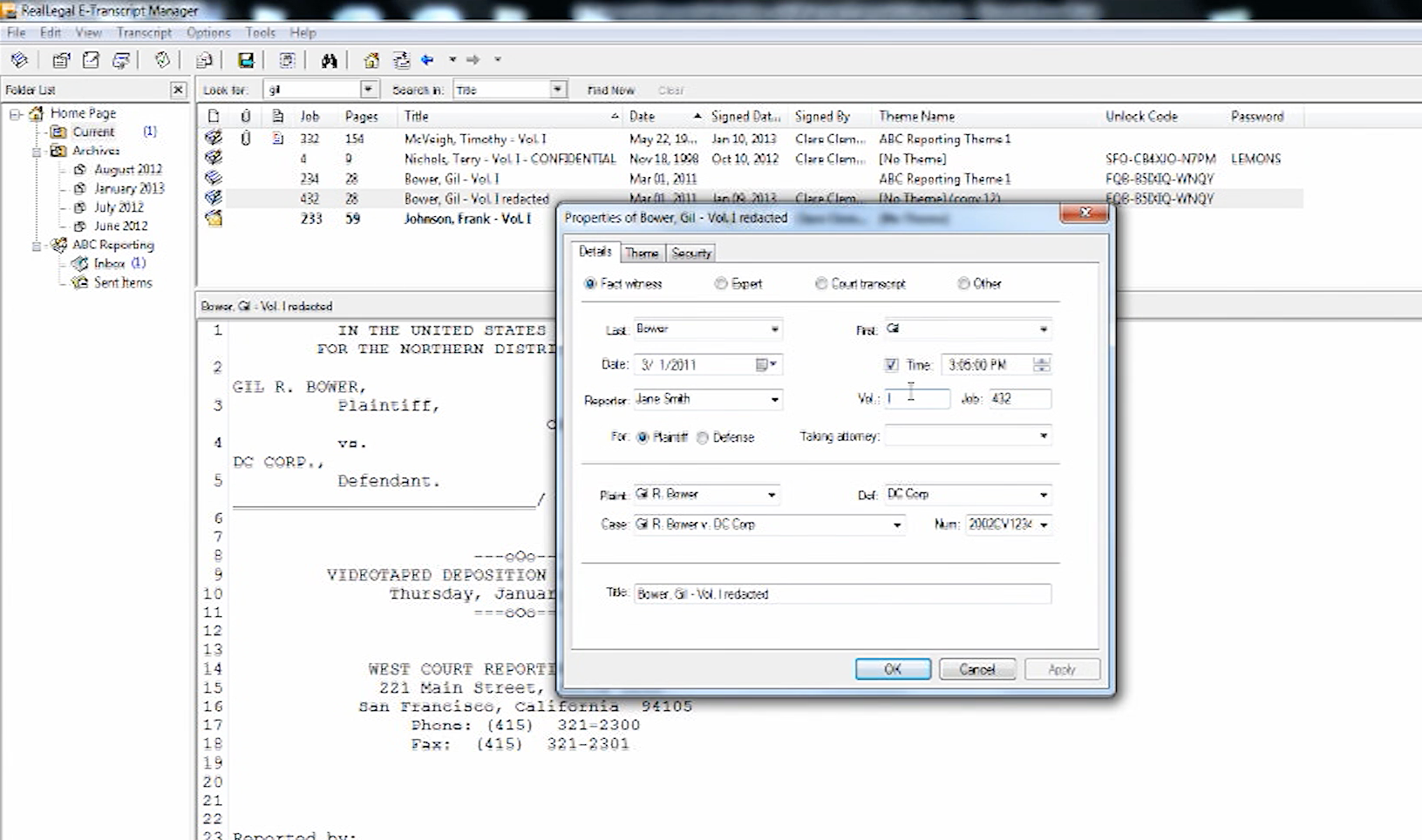This screenshot has height=840, width=1422.
Task: Open the Reporter dropdown showing Jane Smith
Action: pyautogui.click(x=774, y=400)
